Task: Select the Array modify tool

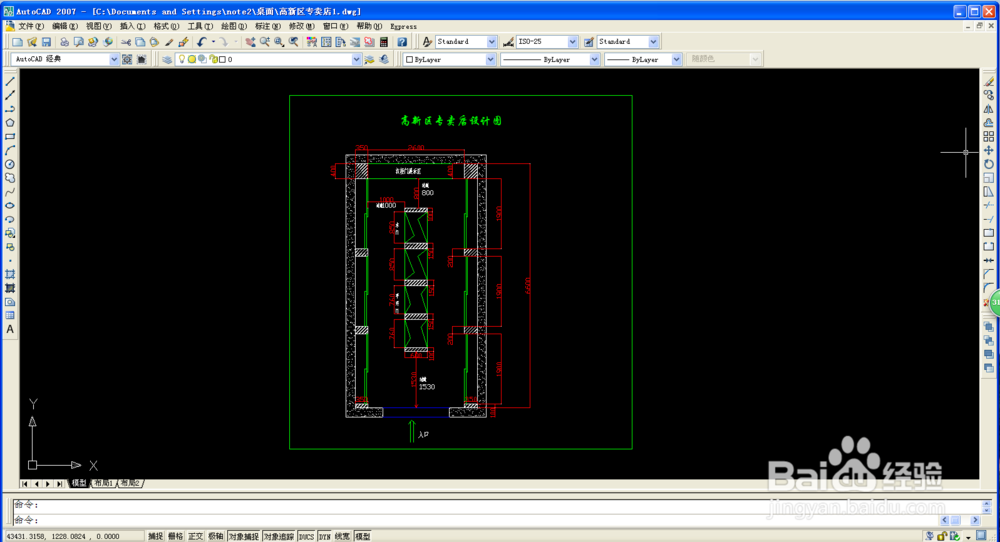Action: tap(989, 136)
